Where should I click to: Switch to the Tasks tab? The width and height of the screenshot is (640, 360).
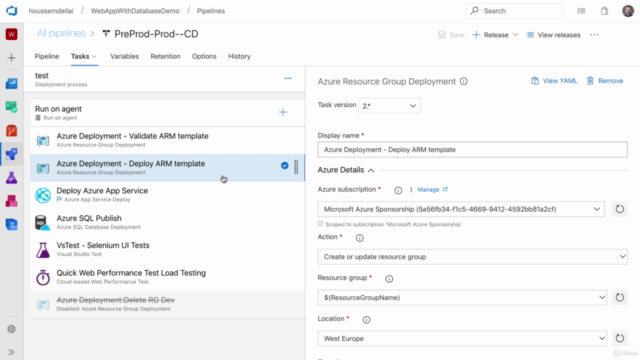tap(80, 56)
